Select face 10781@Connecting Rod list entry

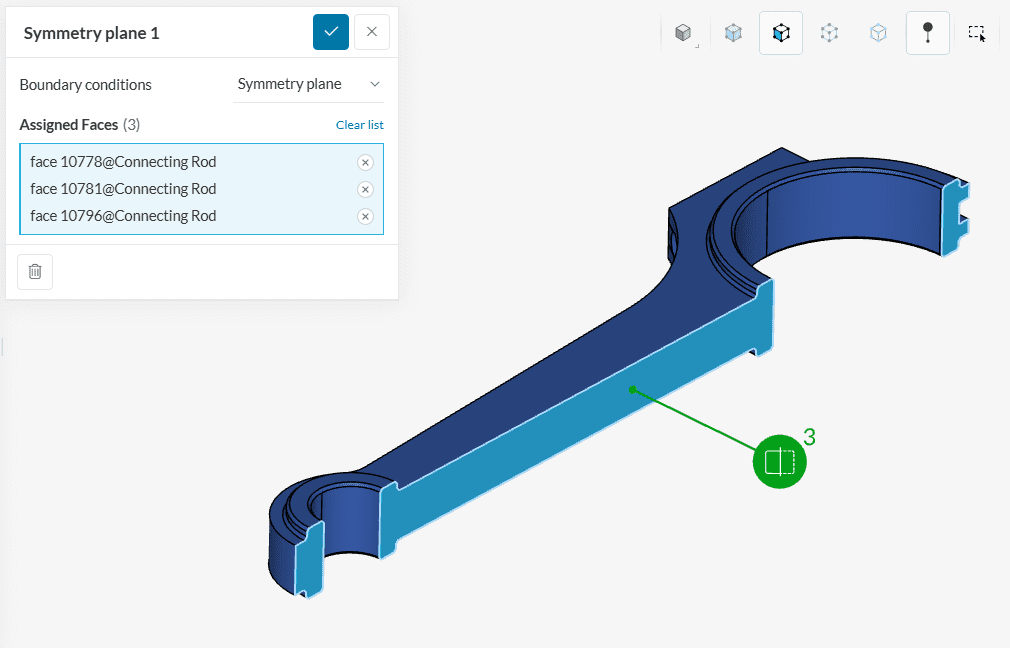tap(123, 189)
